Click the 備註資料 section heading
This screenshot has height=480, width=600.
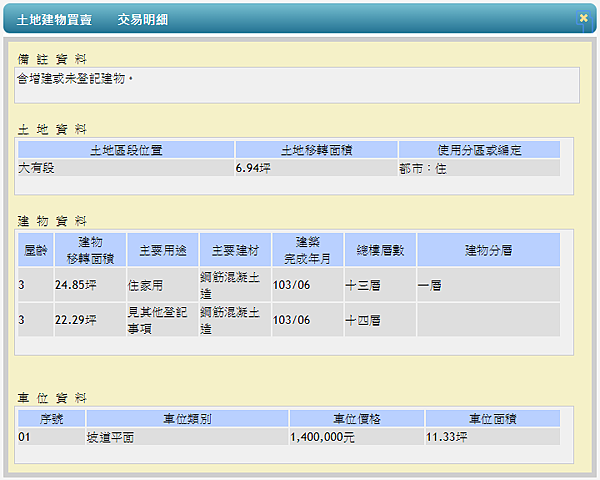coord(52,59)
